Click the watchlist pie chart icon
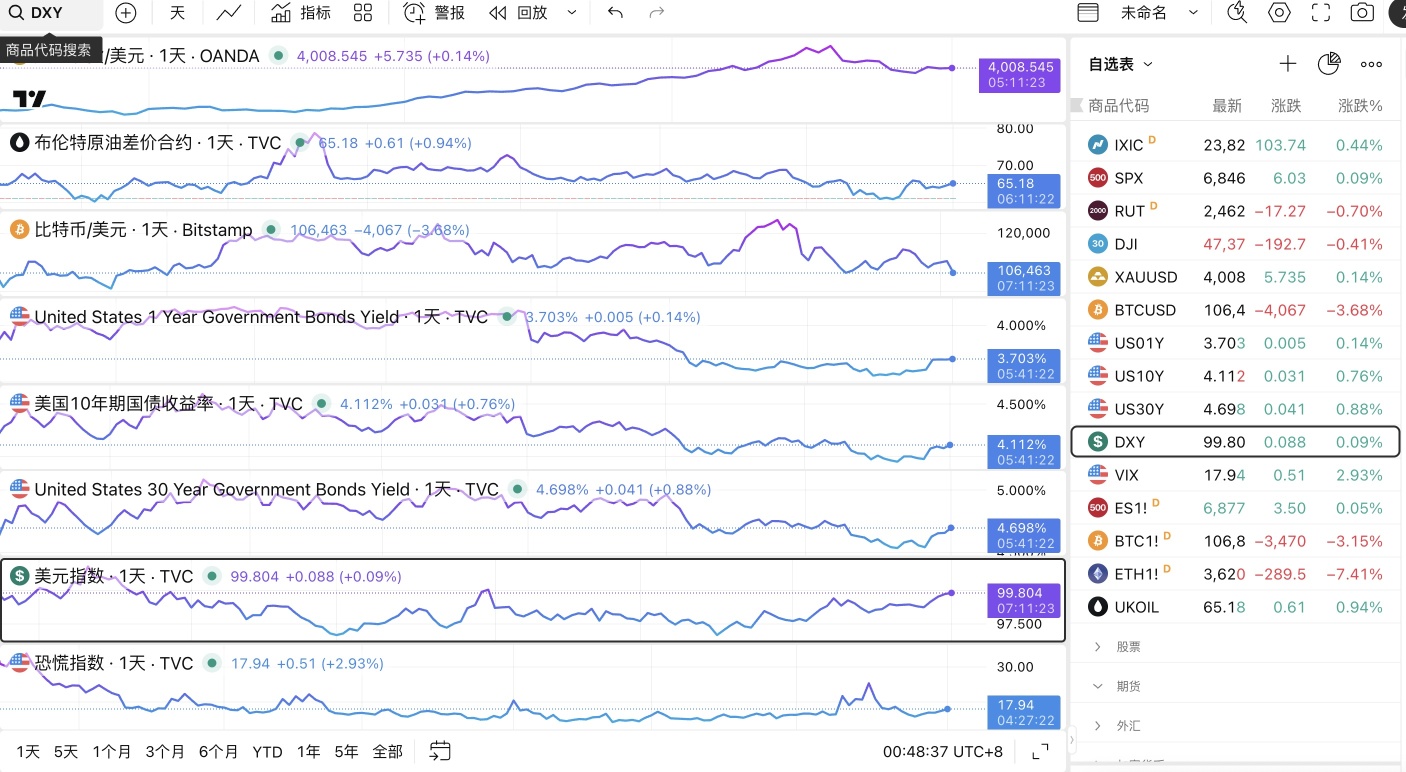This screenshot has height=772, width=1406. pos(1328,64)
